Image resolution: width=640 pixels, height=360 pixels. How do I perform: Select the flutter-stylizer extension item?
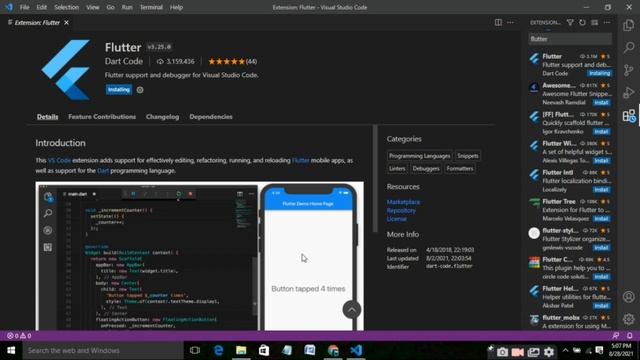coord(570,239)
